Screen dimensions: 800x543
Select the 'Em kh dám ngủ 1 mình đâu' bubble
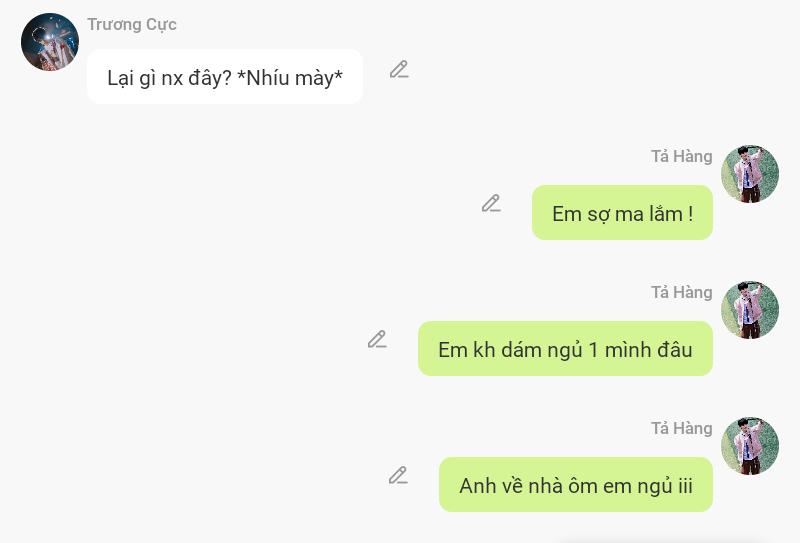coord(565,349)
